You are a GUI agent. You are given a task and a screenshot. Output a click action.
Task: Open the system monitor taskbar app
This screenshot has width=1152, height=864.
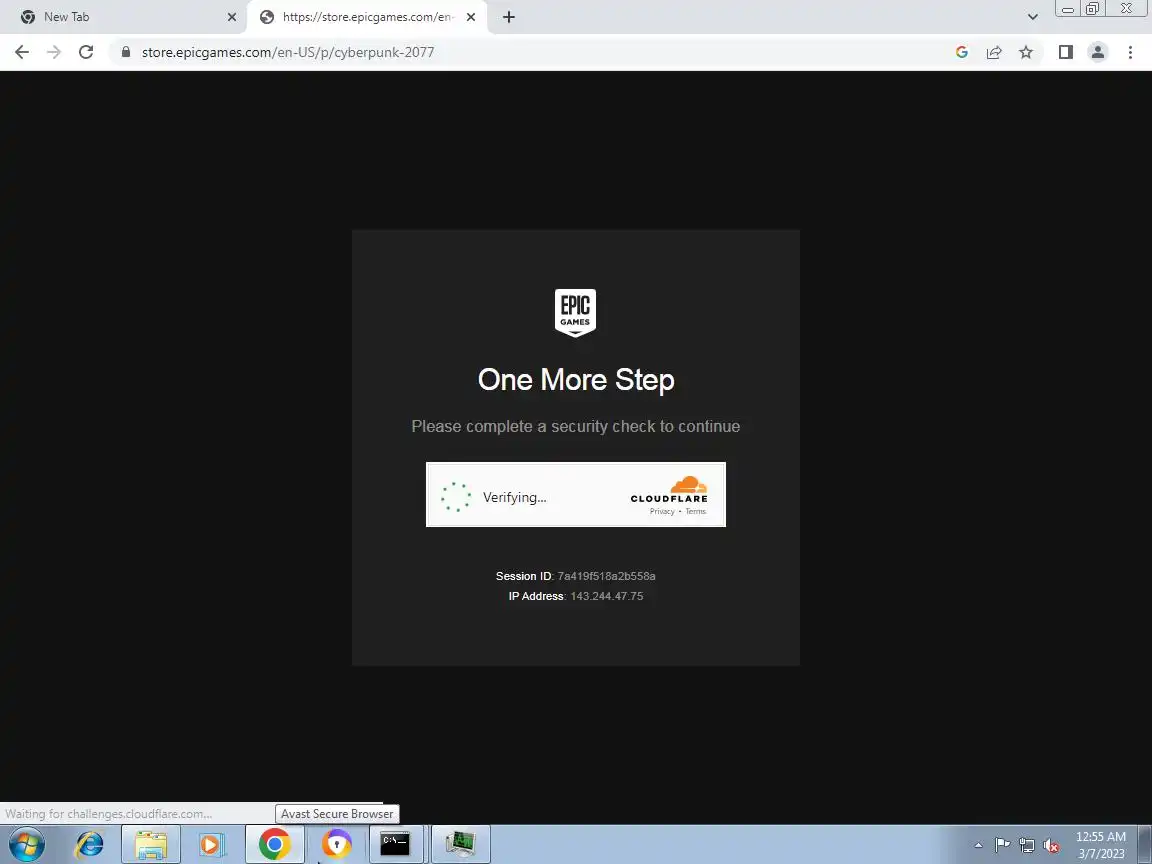pos(460,844)
